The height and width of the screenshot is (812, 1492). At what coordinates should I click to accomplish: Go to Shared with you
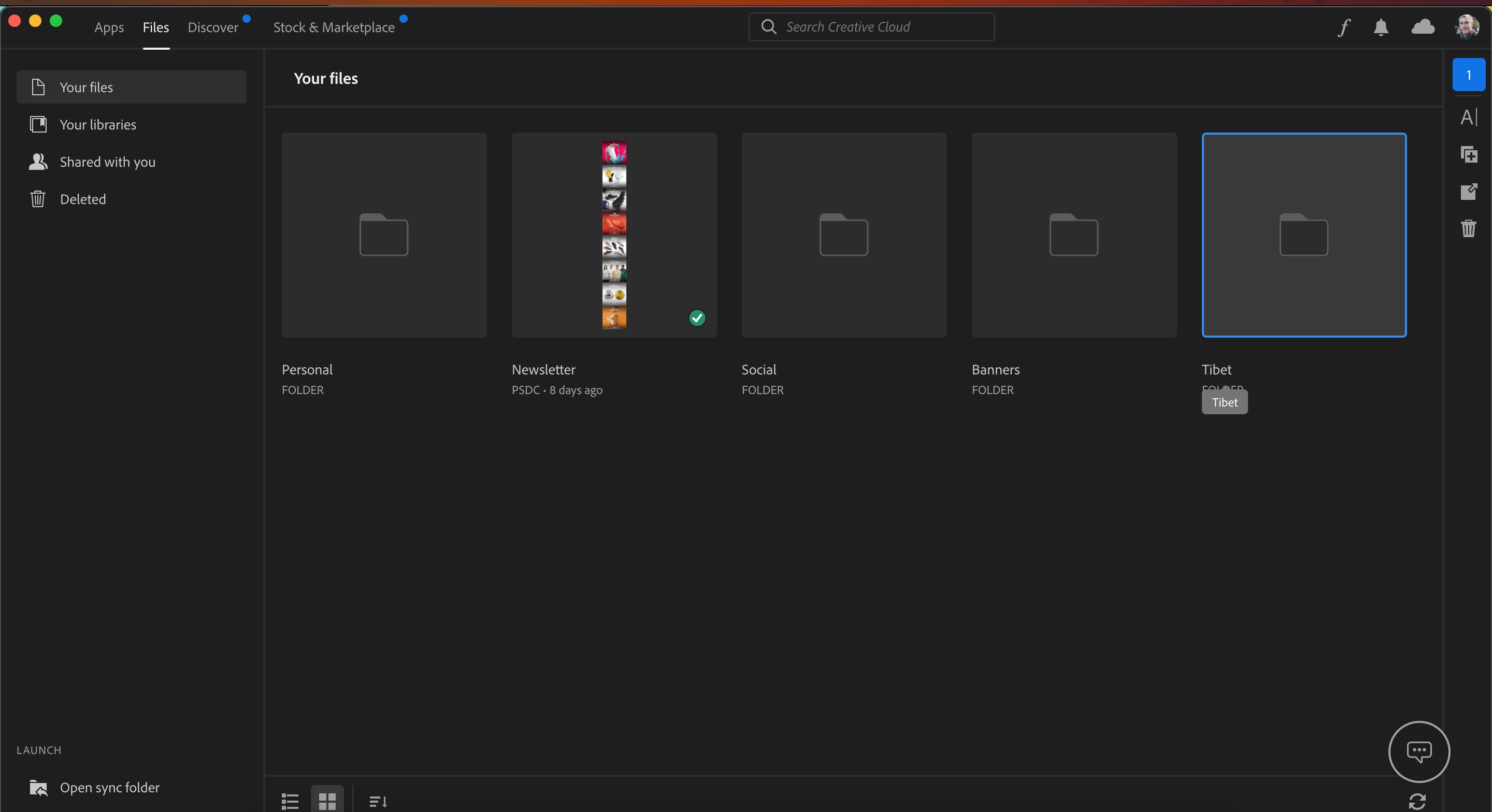tap(107, 162)
